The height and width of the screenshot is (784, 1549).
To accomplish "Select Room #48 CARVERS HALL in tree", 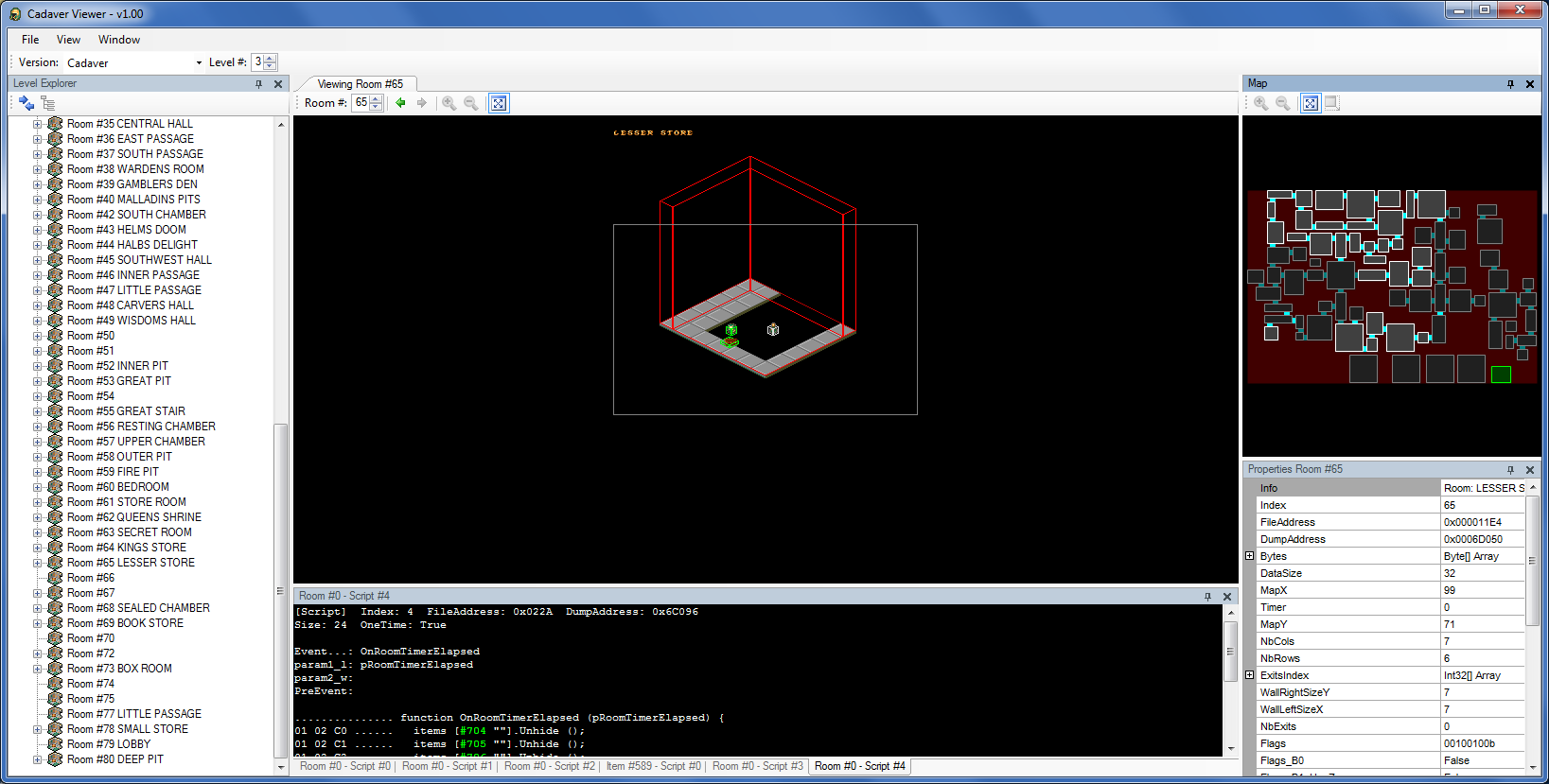I will click(131, 305).
